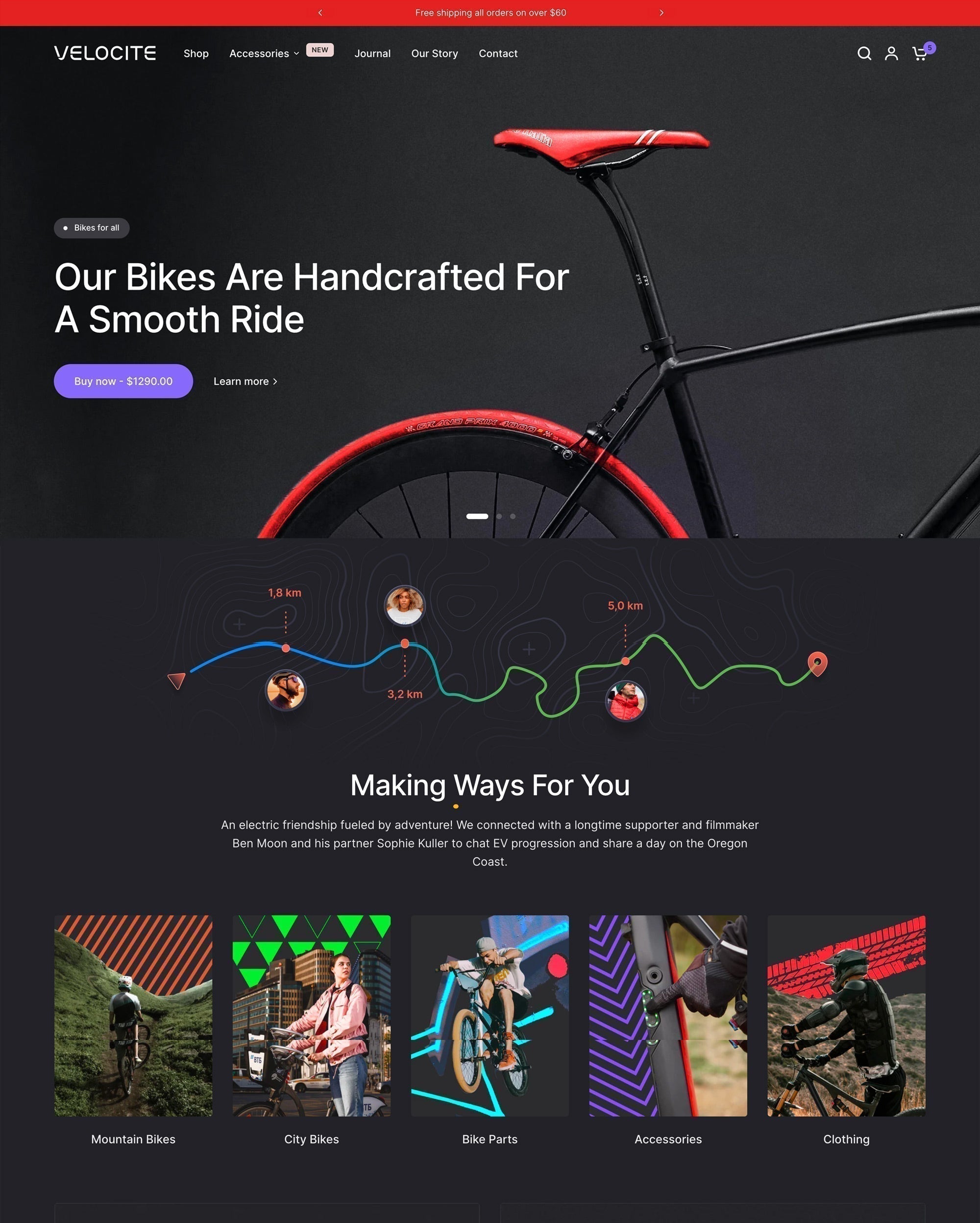Click 'Buy now - $1290.00' button
Screen dimensions: 980x1223
(x=123, y=380)
